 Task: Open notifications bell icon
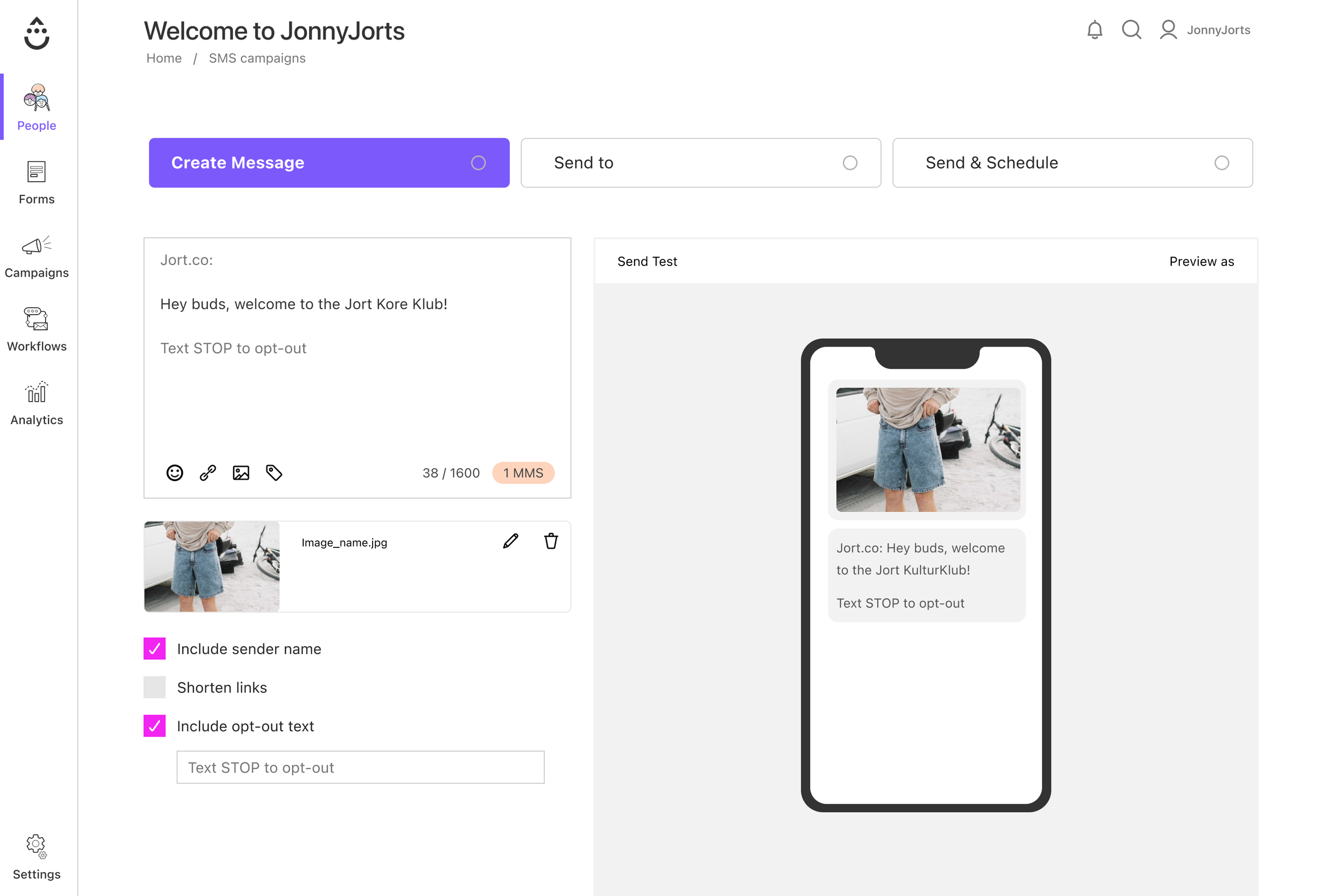1093,30
